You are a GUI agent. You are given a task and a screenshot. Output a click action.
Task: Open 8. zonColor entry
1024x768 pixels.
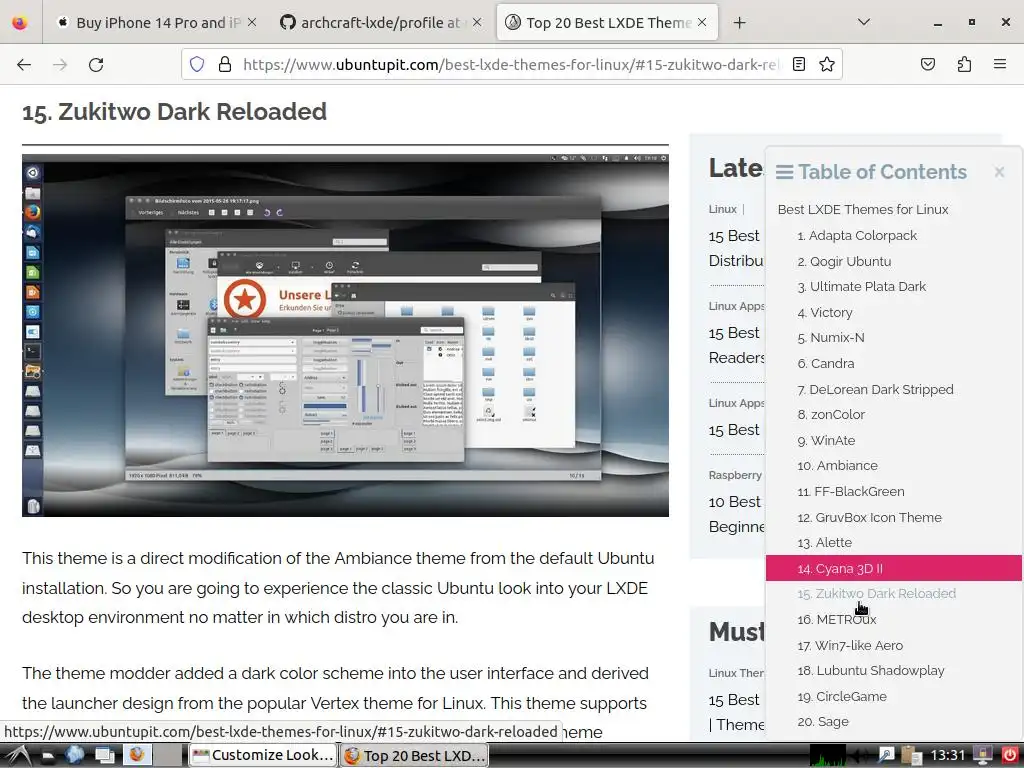tap(831, 415)
